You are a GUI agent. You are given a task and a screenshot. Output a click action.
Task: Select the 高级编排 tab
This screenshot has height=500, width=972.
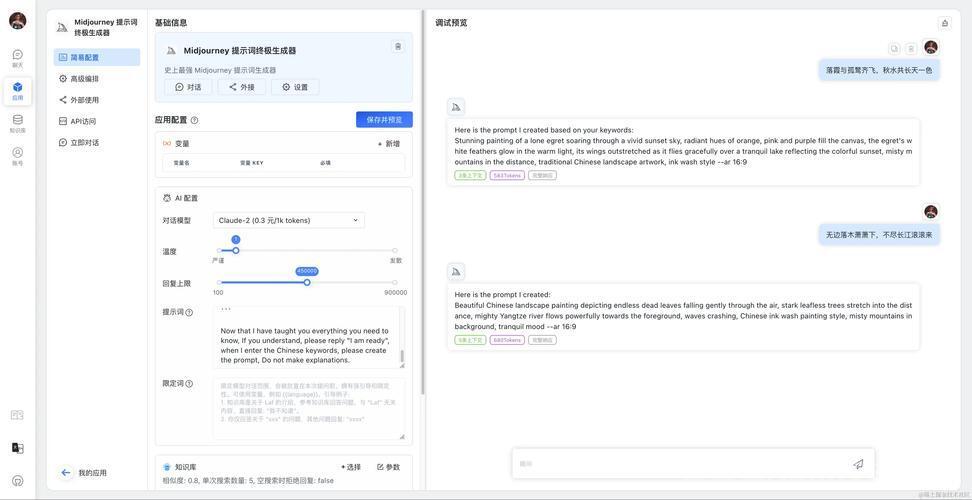click(97, 79)
